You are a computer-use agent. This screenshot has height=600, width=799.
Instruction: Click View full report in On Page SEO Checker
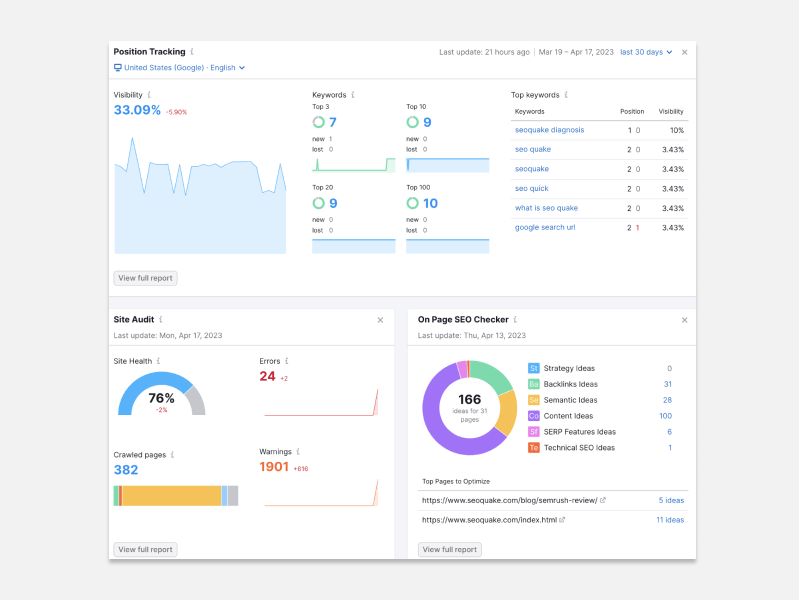(x=449, y=550)
